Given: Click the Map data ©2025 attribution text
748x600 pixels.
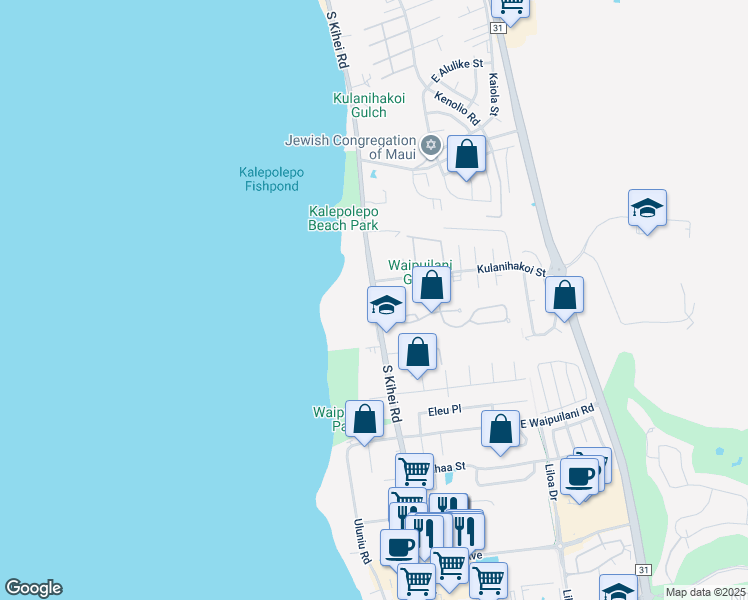Looking at the screenshot, I should click(705, 593).
